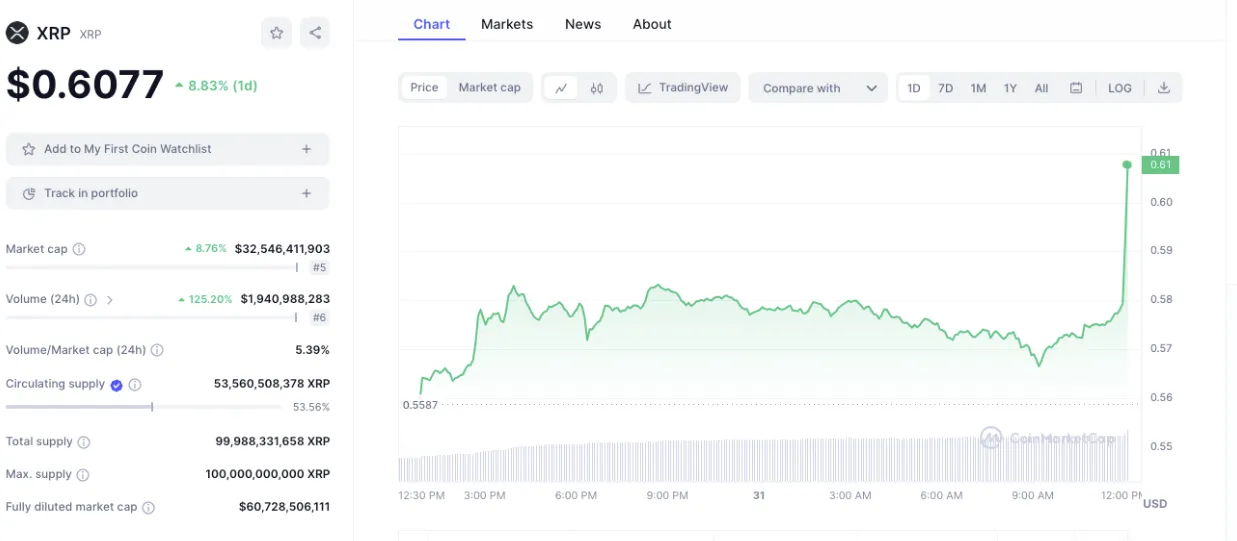Viewport: 1237px width, 541px height.
Task: Open the share icon next to XRP
Action: click(315, 33)
